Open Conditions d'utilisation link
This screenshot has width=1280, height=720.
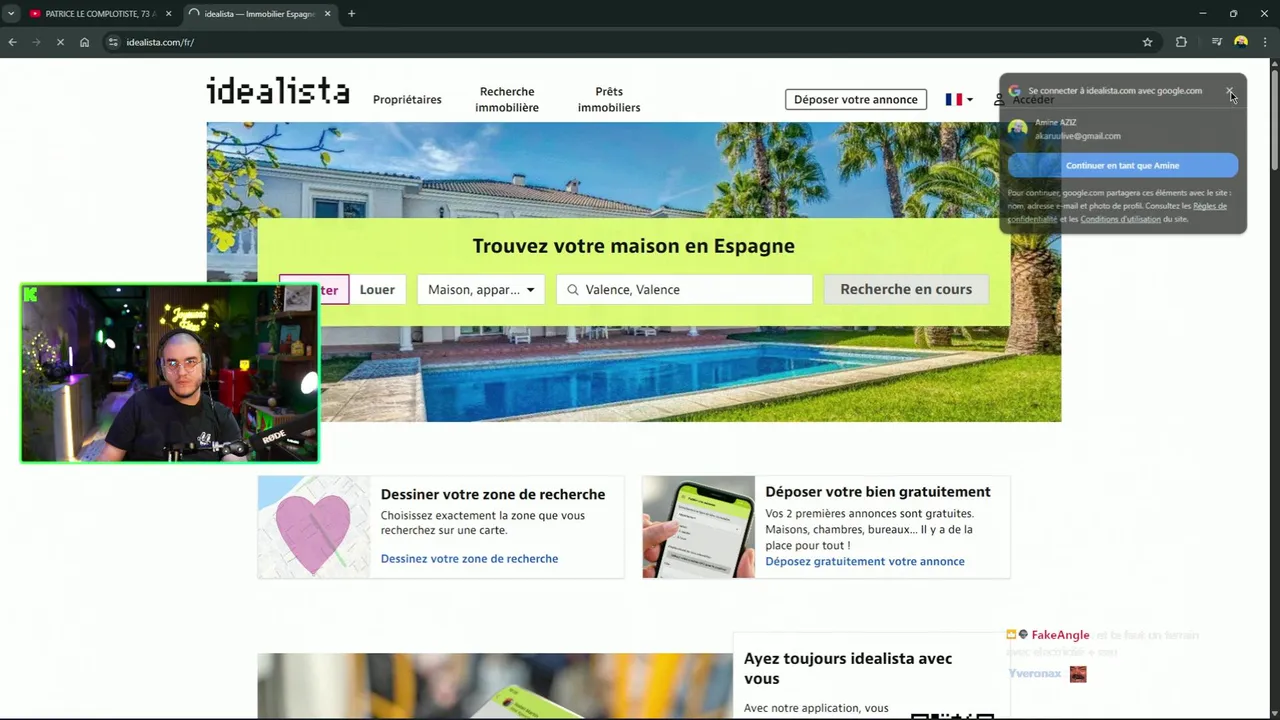coord(1120,219)
